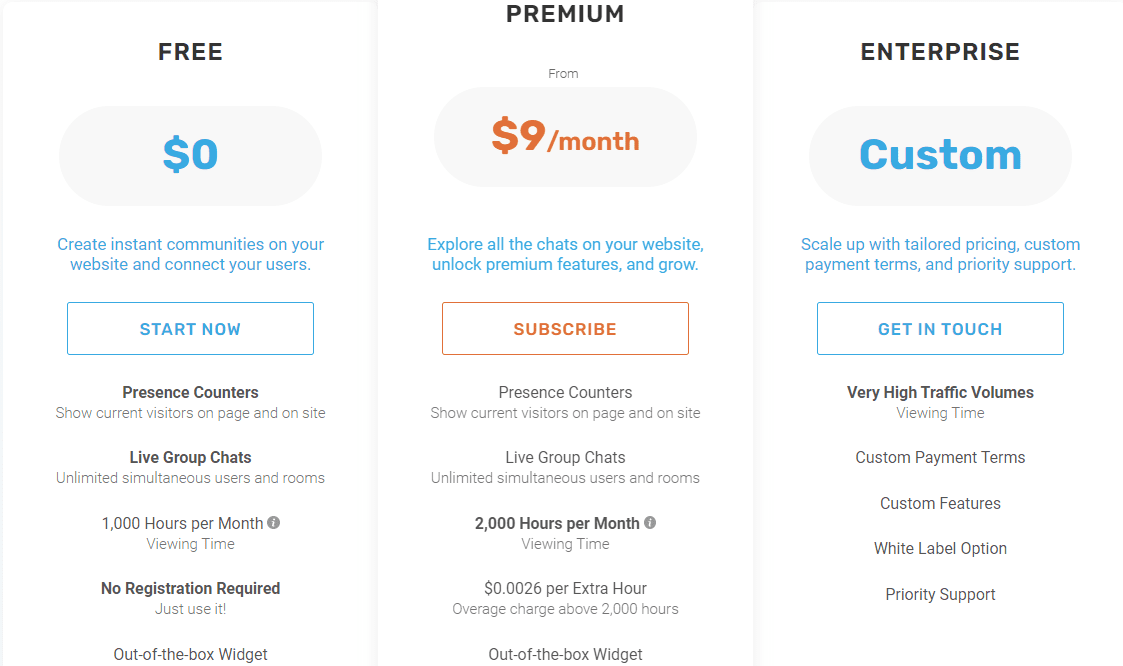This screenshot has height=666, width=1123.
Task: Click No Registration Required feature
Action: [190, 589]
